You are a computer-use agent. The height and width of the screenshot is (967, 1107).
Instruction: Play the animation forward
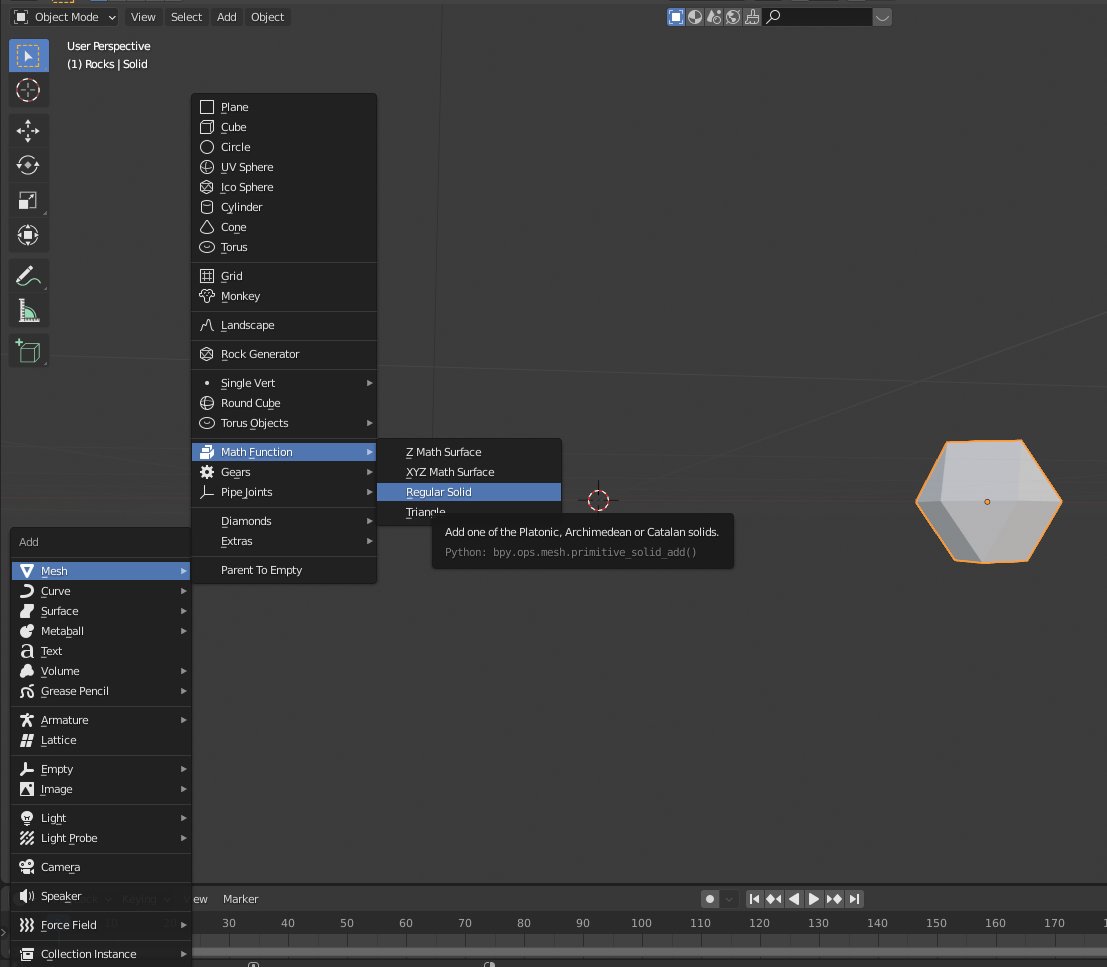[814, 899]
